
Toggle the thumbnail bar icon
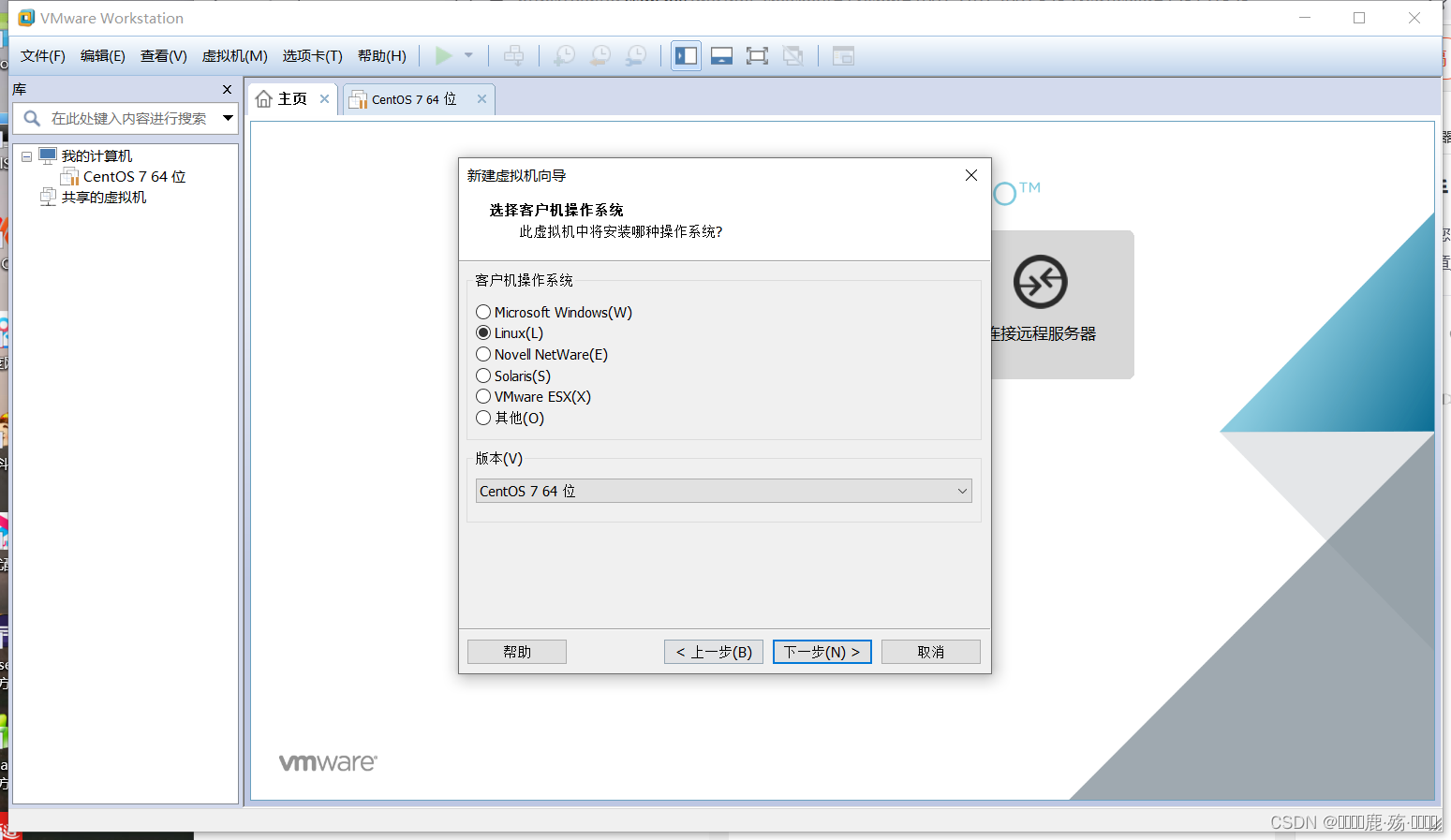[x=721, y=56]
